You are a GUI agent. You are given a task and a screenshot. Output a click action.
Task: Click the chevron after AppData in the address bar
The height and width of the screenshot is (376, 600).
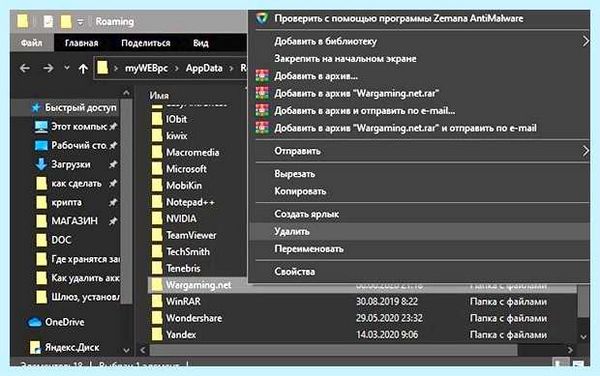[231, 68]
